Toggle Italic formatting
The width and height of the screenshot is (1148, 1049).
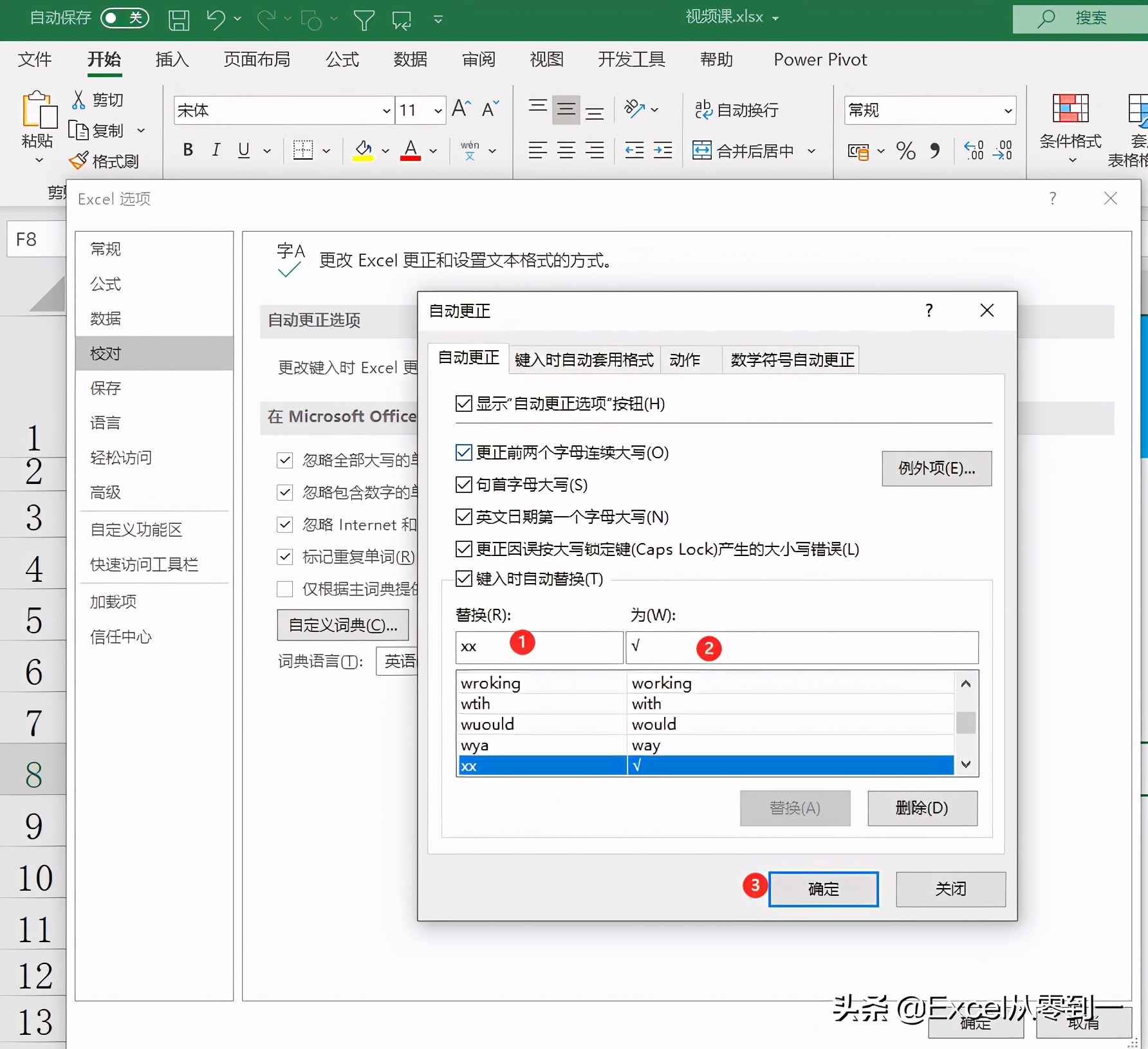click(x=216, y=150)
